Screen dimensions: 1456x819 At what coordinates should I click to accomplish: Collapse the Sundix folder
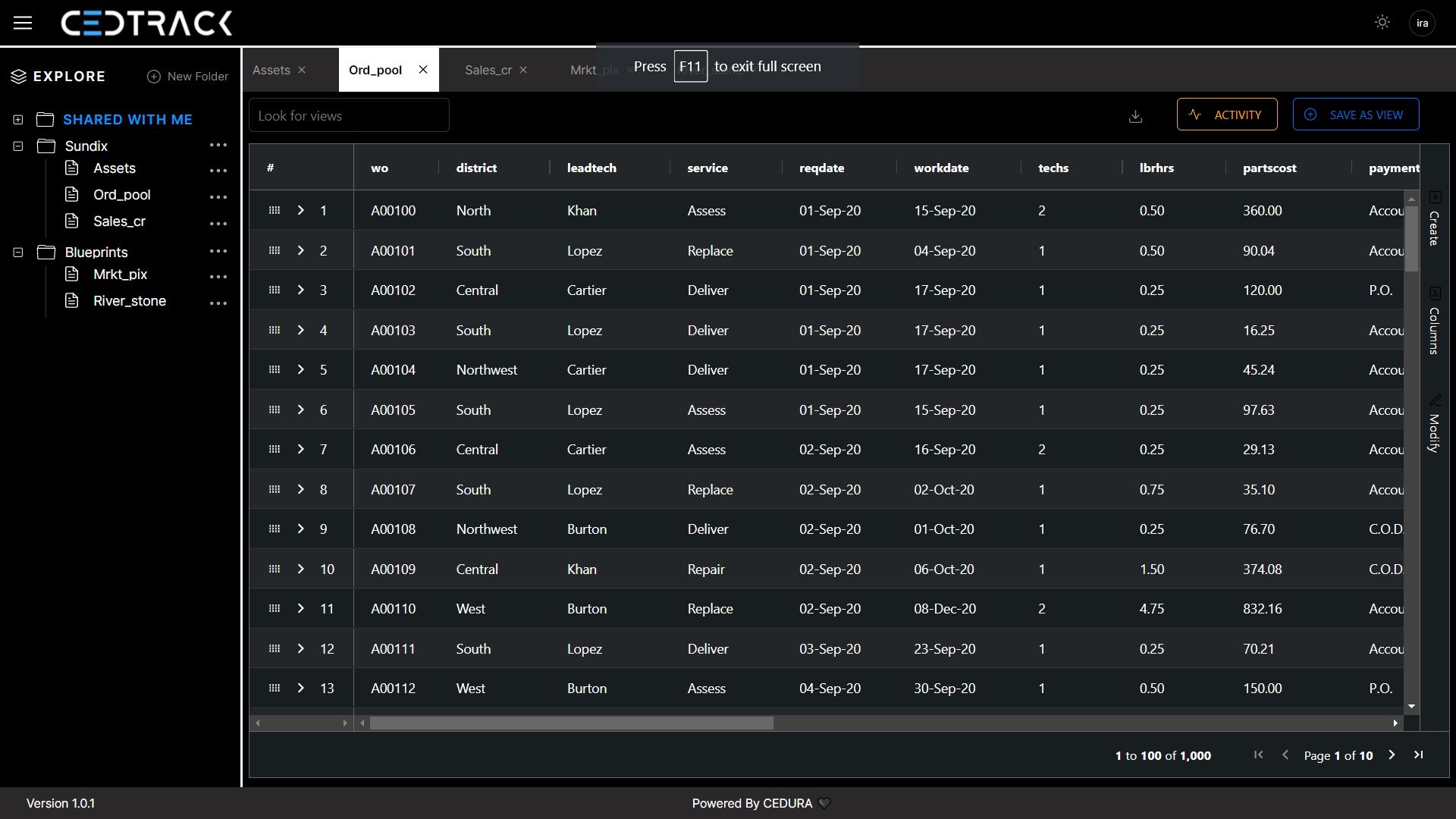pyautogui.click(x=18, y=146)
